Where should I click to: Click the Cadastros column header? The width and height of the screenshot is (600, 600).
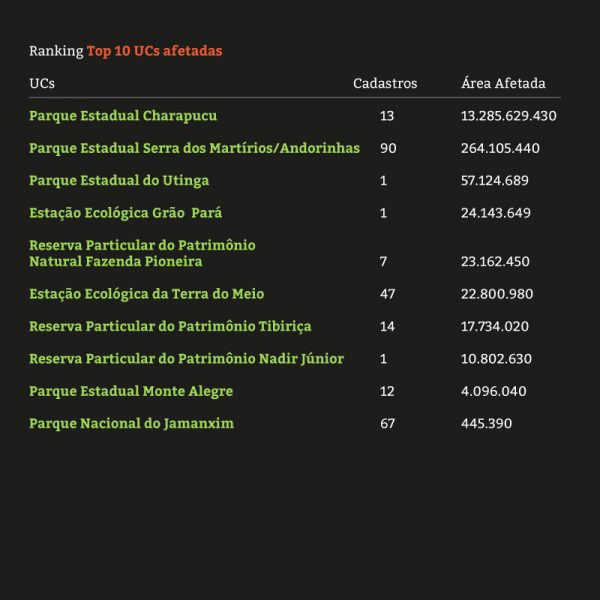[385, 83]
